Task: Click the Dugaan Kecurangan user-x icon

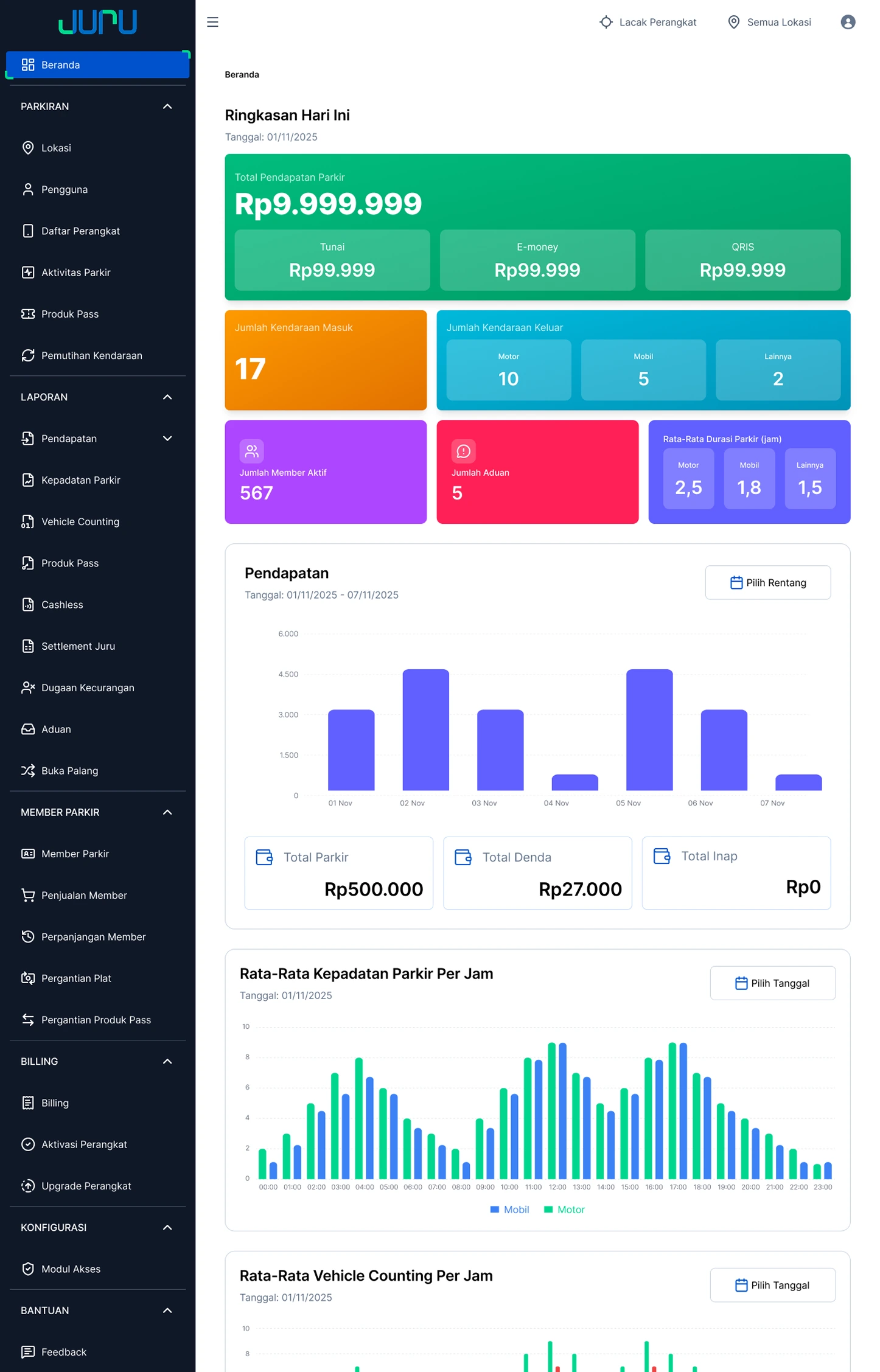Action: click(28, 688)
